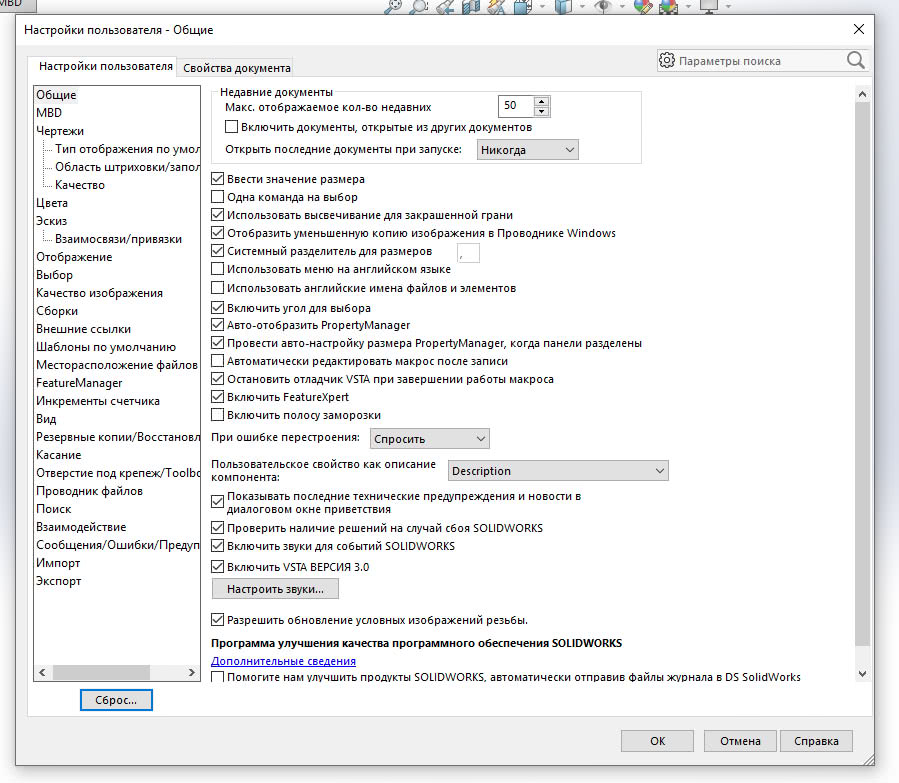Select 'Цвета' in the settings list

(x=52, y=203)
